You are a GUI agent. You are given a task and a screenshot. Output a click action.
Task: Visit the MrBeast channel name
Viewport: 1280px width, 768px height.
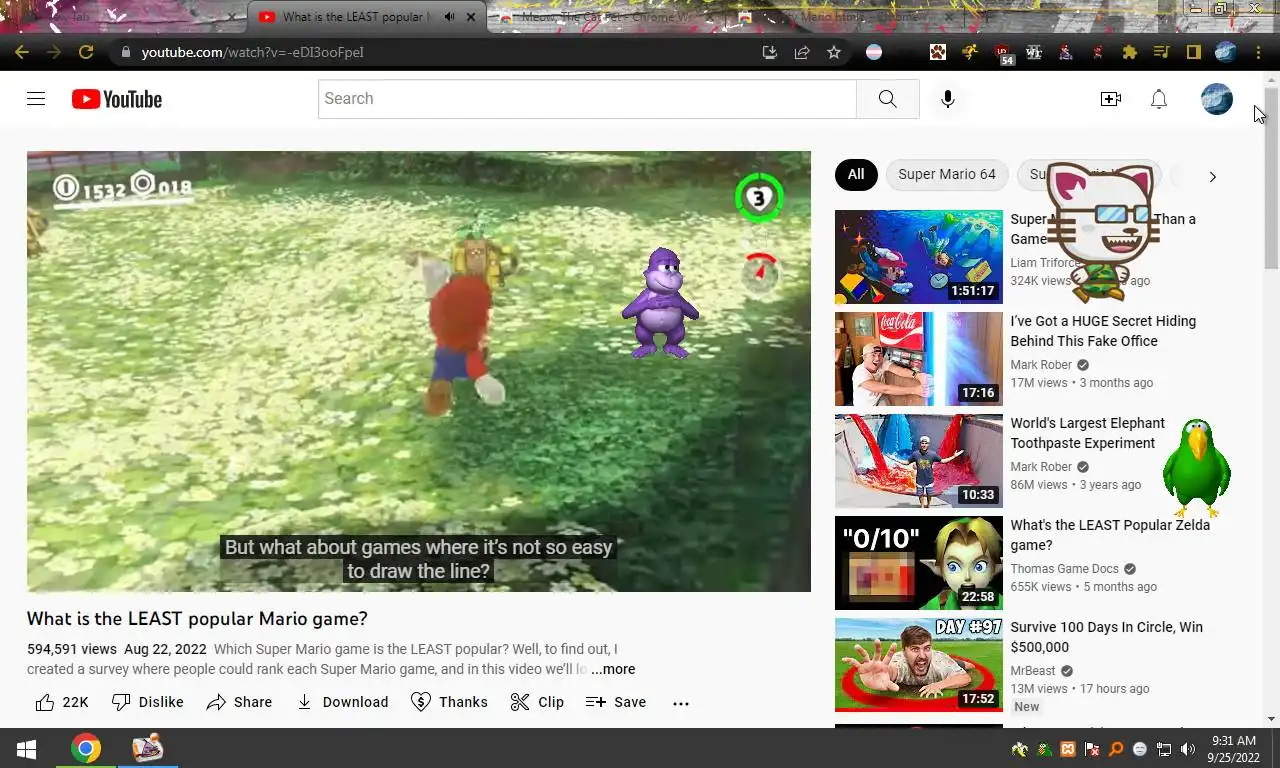point(1032,671)
